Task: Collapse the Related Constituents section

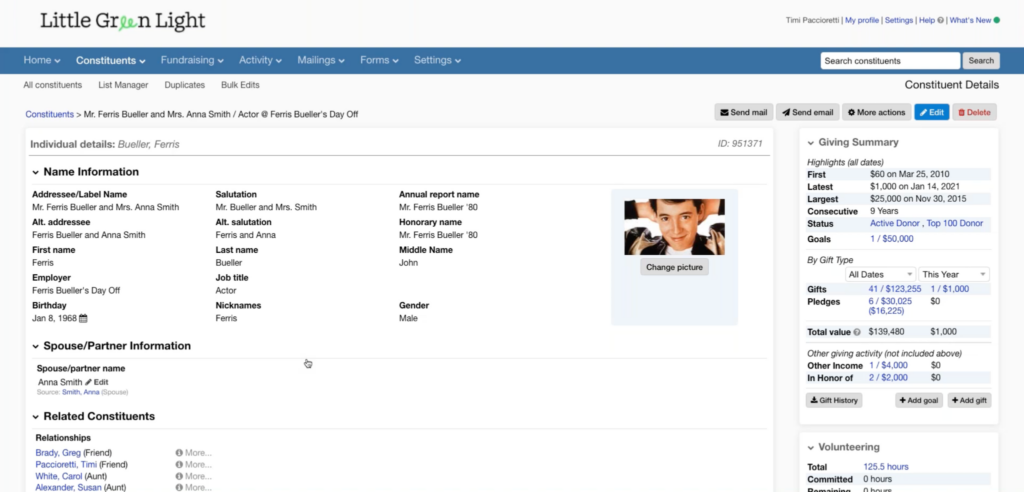Action: pos(35,417)
